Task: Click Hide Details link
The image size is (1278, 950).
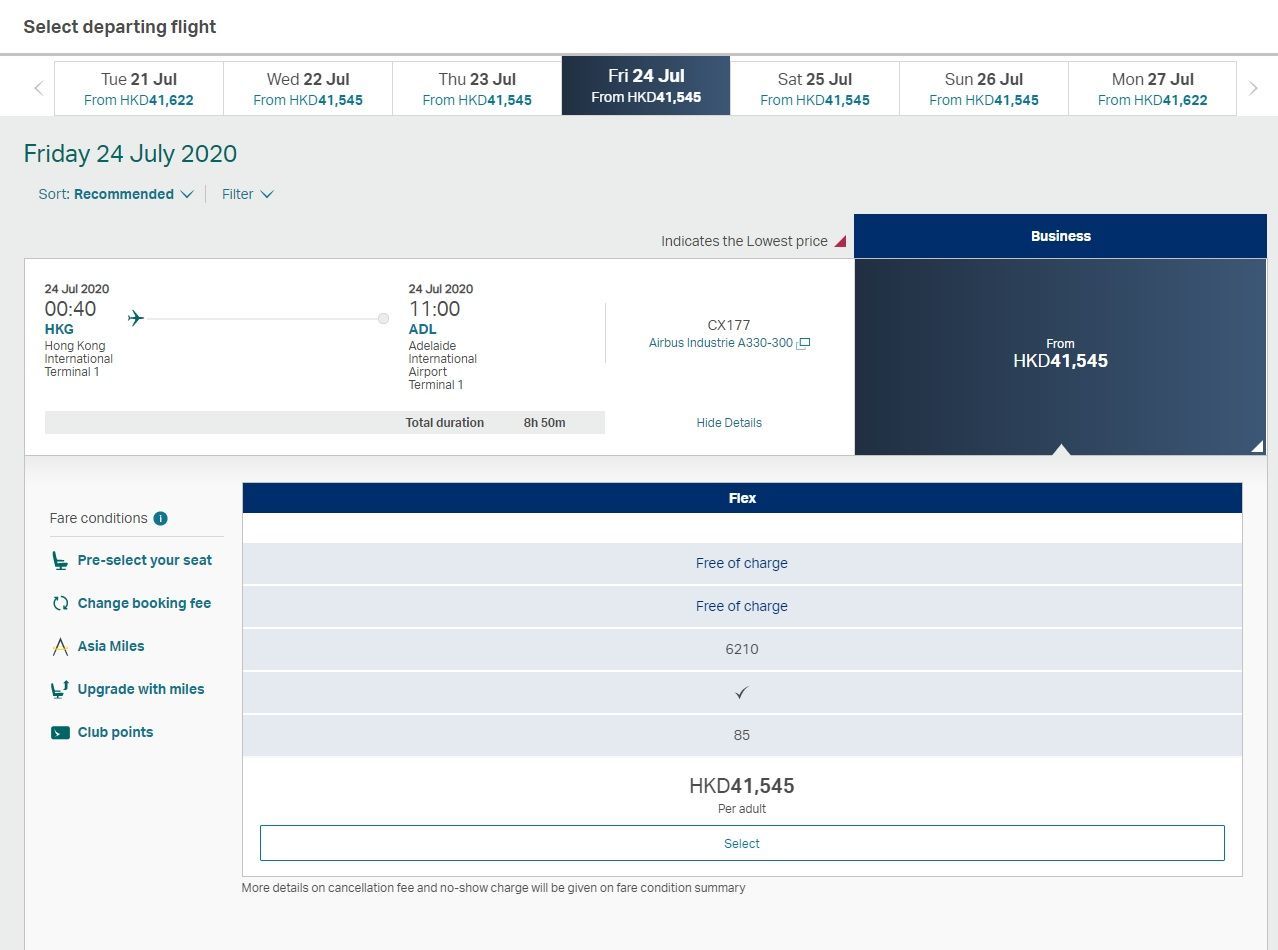Action: [729, 423]
